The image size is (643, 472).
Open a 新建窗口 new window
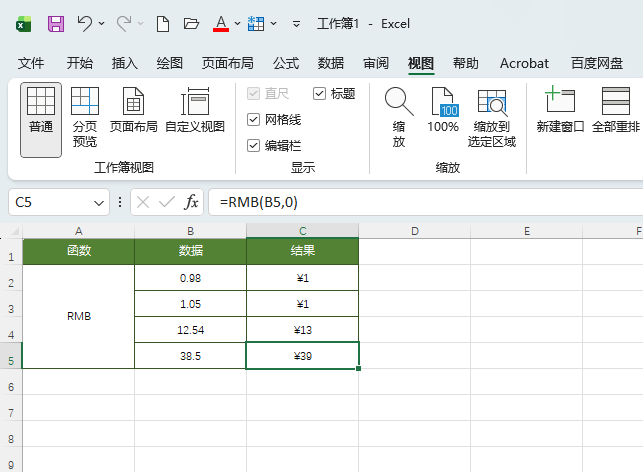[x=560, y=110]
